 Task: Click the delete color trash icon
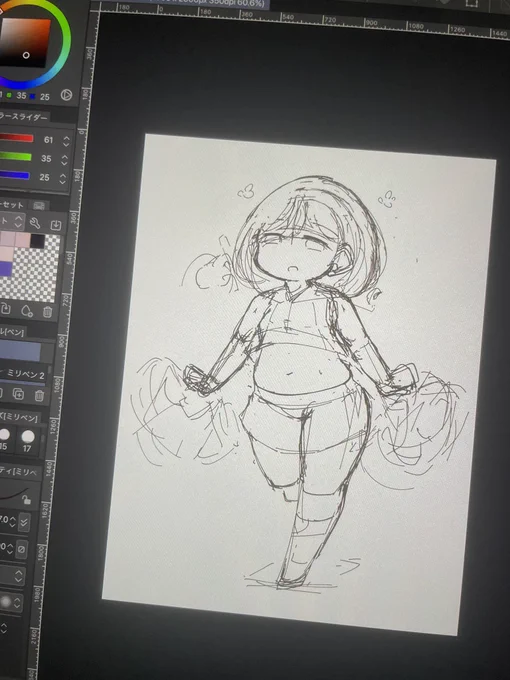pyautogui.click(x=47, y=311)
